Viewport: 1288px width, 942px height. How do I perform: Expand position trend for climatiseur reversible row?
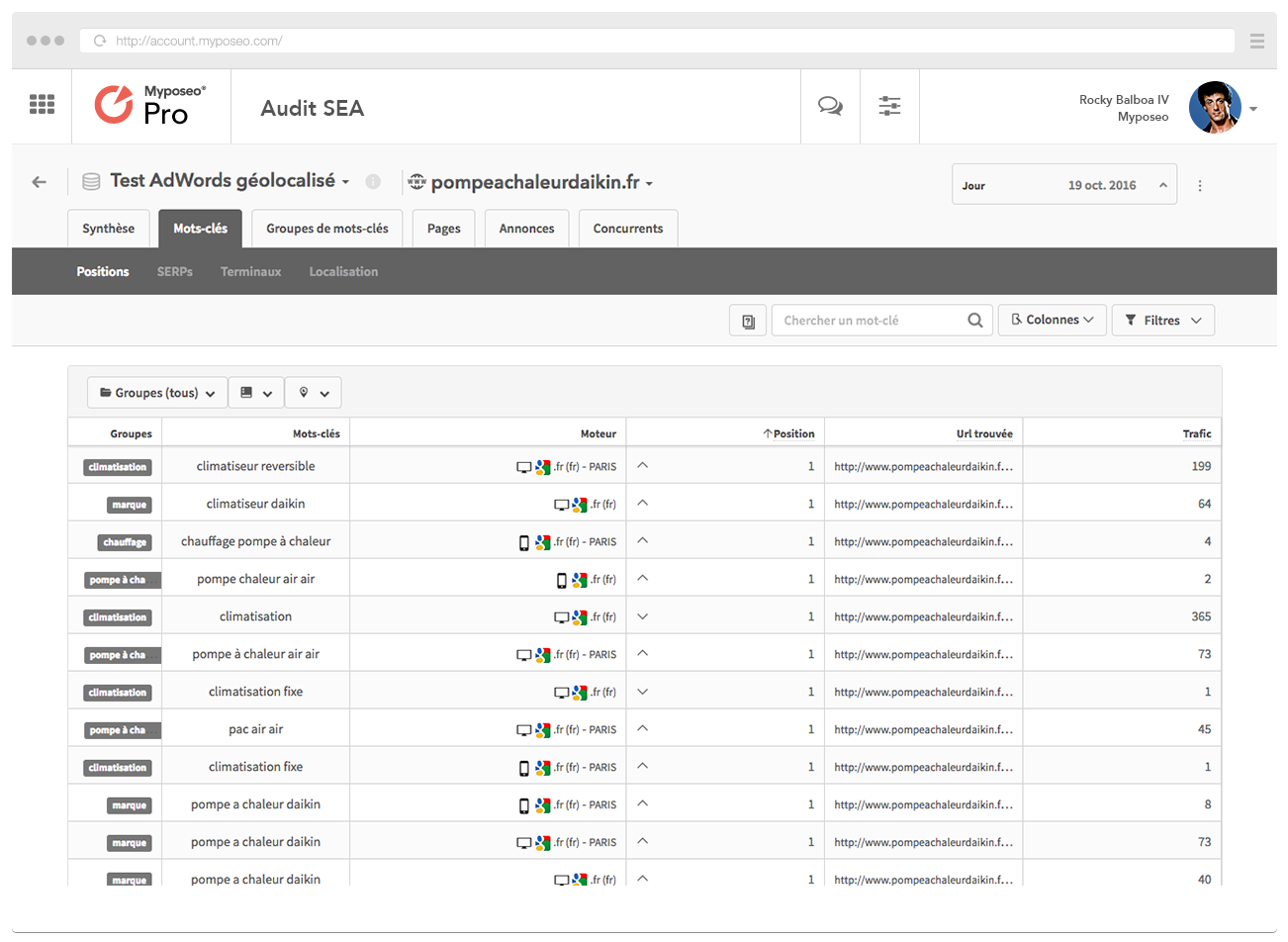643,465
